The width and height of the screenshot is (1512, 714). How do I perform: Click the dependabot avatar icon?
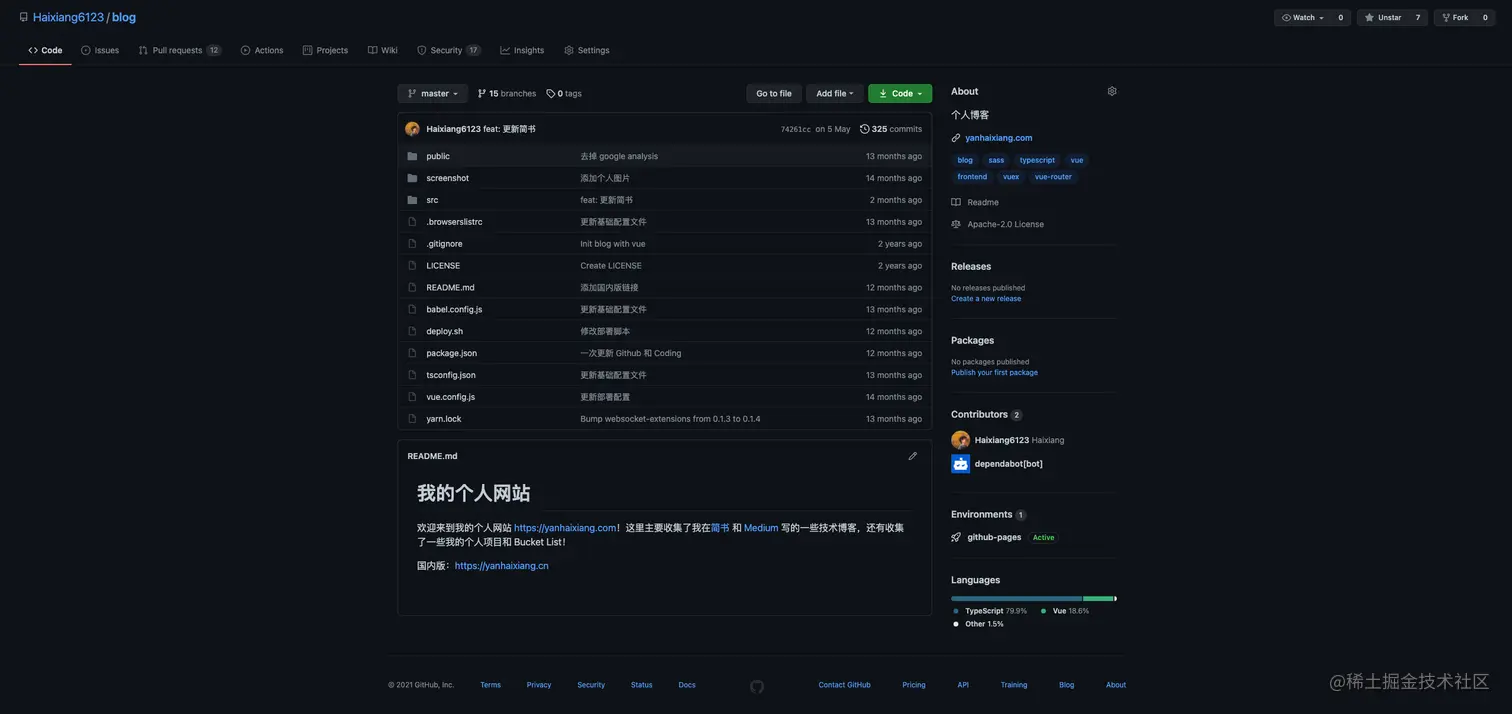coord(960,464)
